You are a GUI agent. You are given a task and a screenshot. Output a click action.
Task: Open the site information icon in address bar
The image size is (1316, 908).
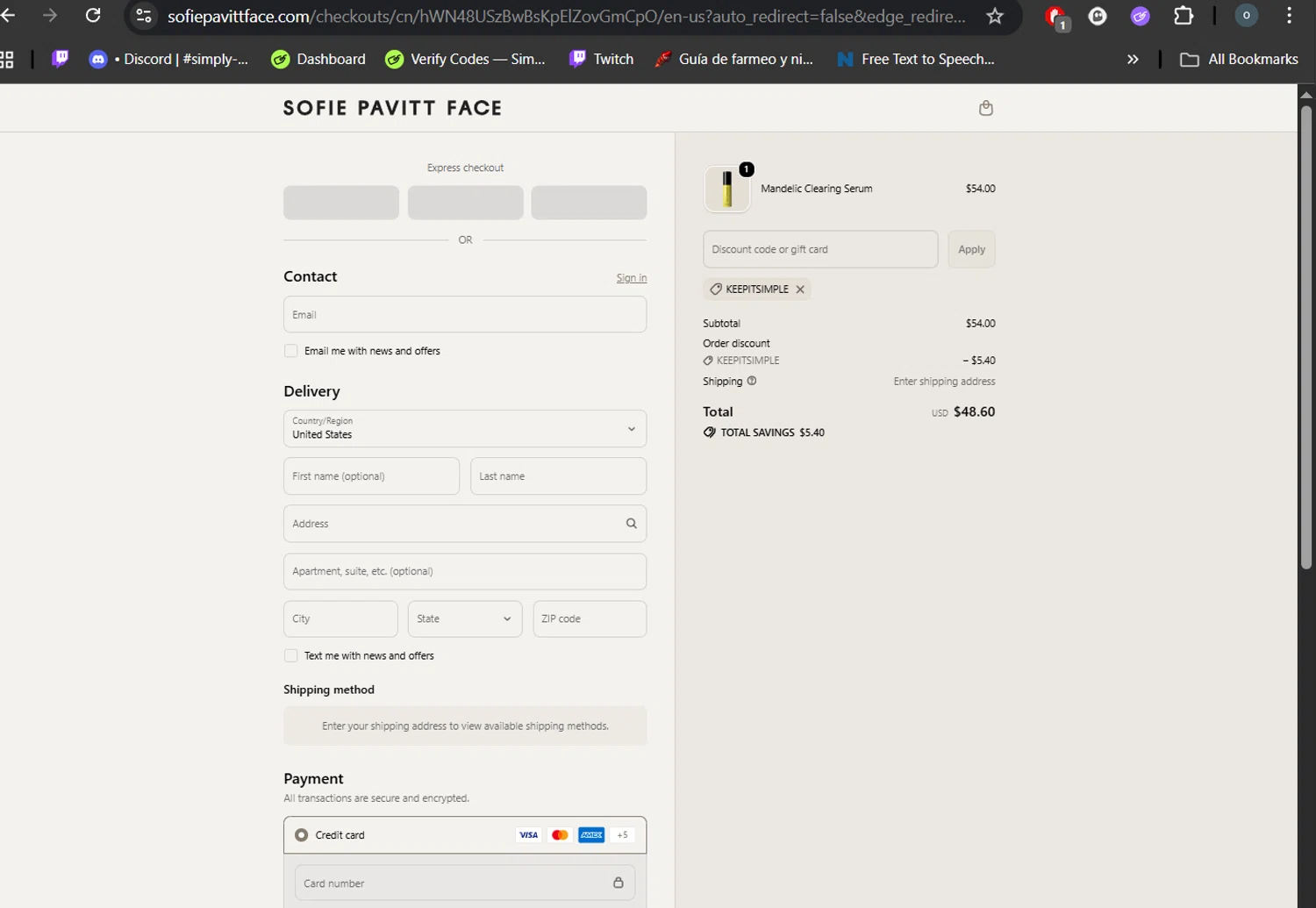[144, 16]
